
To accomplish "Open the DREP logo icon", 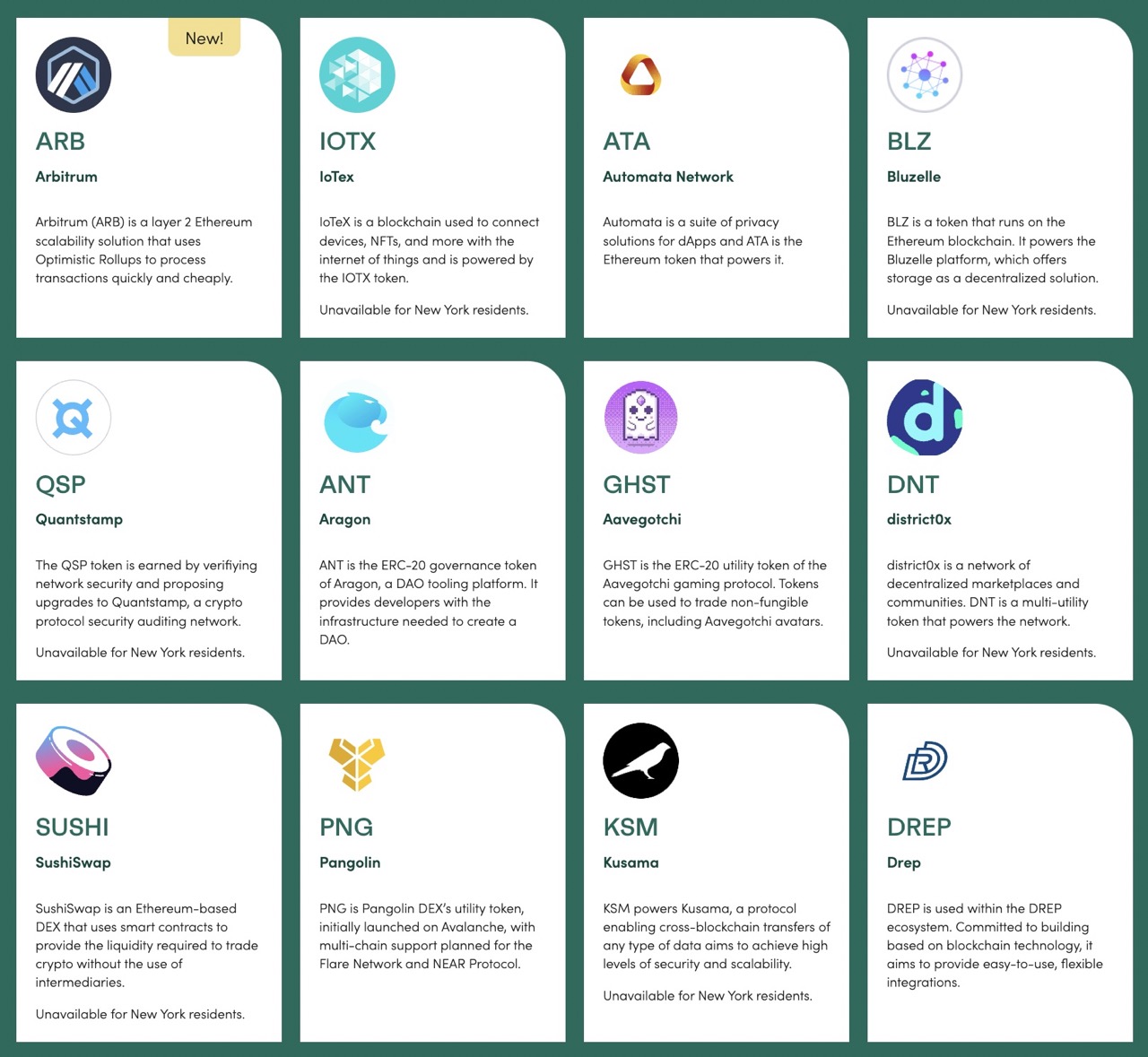I will point(924,760).
